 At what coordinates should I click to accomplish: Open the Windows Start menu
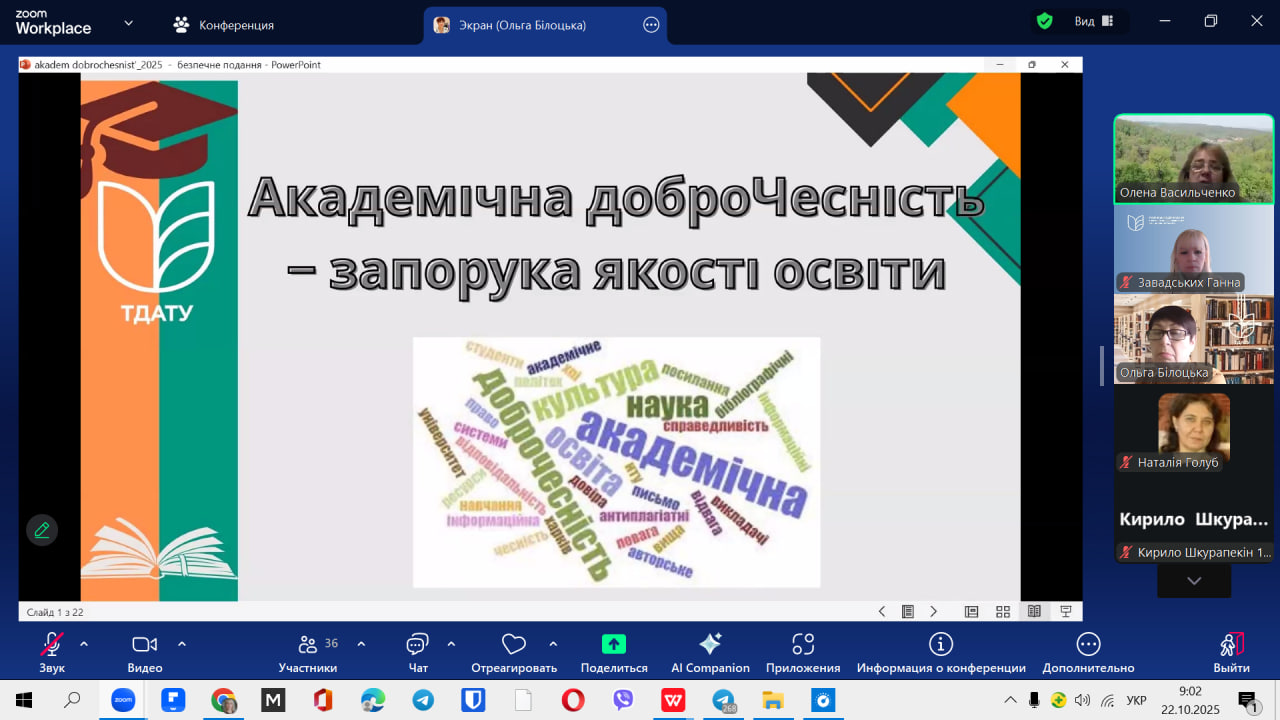tap(23, 700)
